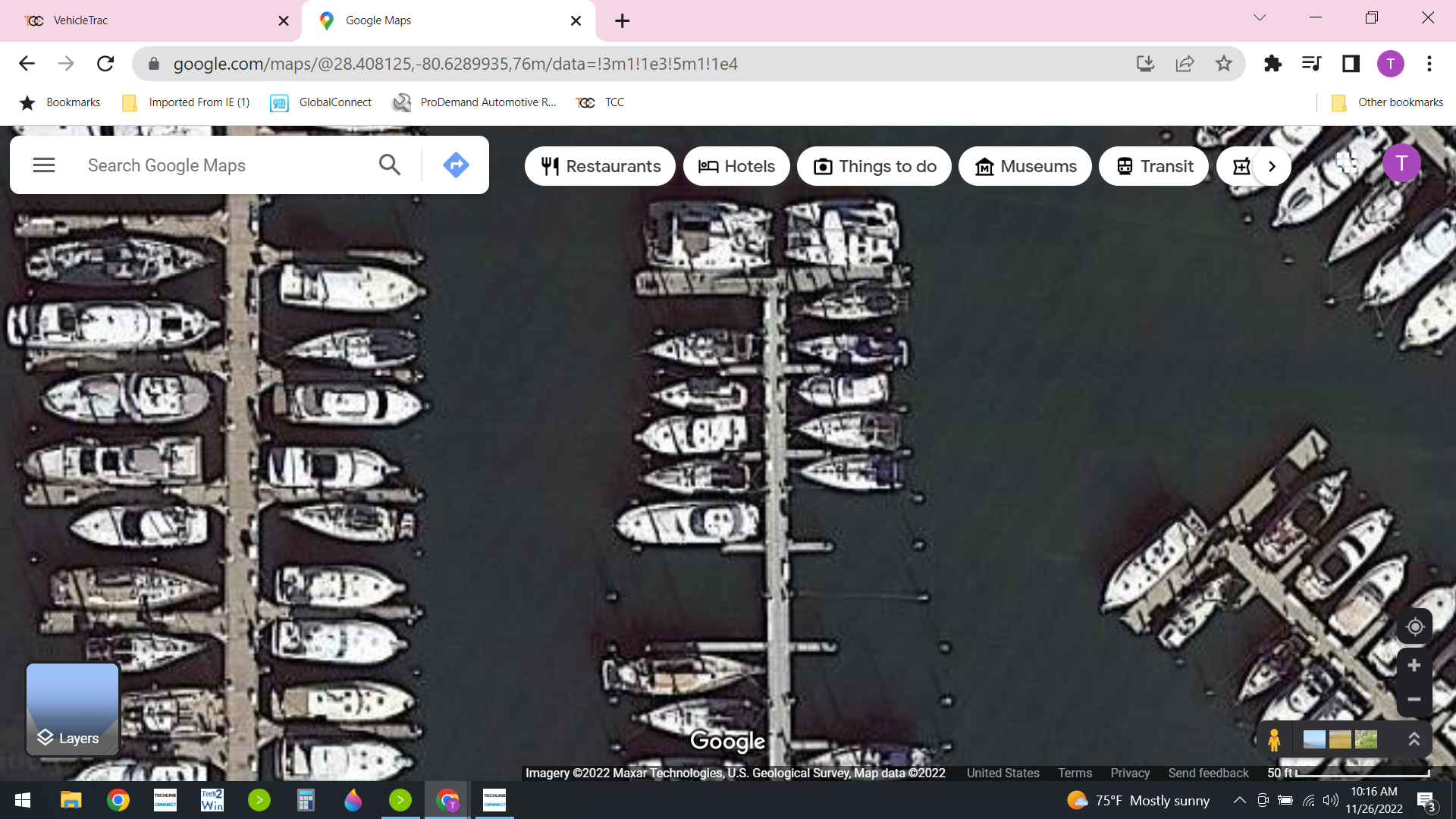Click the Terms link

coord(1075,773)
